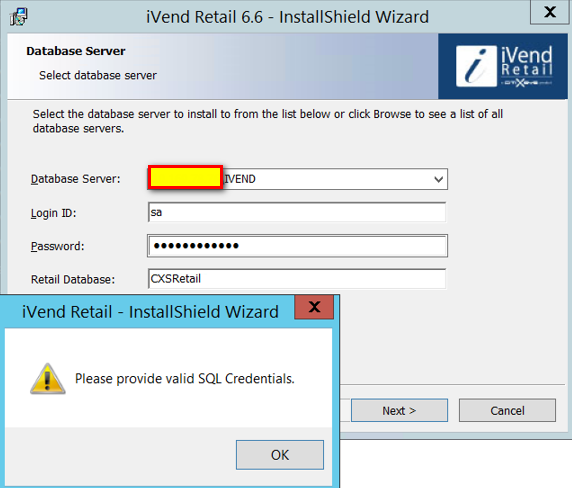Click the Next > button
This screenshot has height=488, width=572.
pyautogui.click(x=399, y=410)
